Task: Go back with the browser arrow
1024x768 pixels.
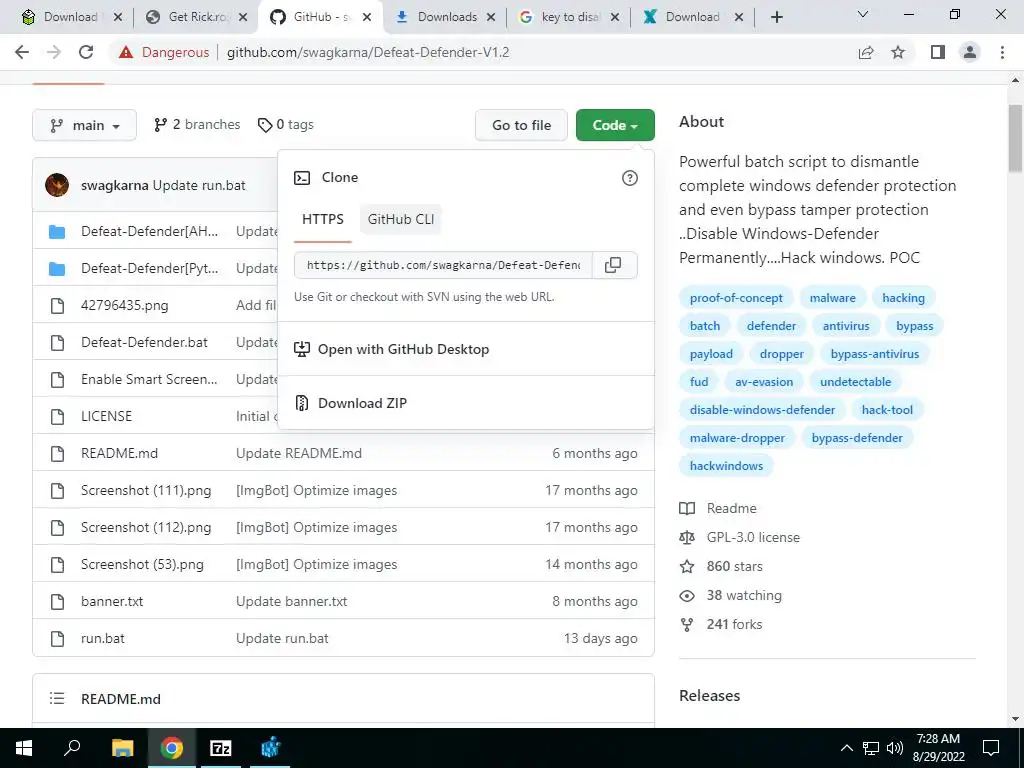Action: coord(22,52)
